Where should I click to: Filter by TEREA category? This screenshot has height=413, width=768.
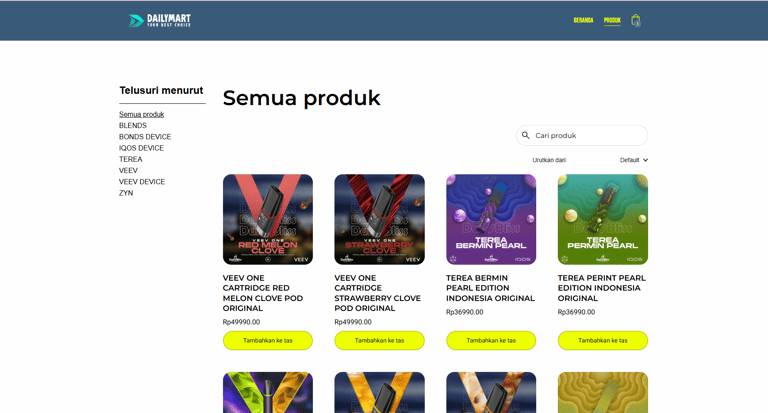tap(130, 159)
